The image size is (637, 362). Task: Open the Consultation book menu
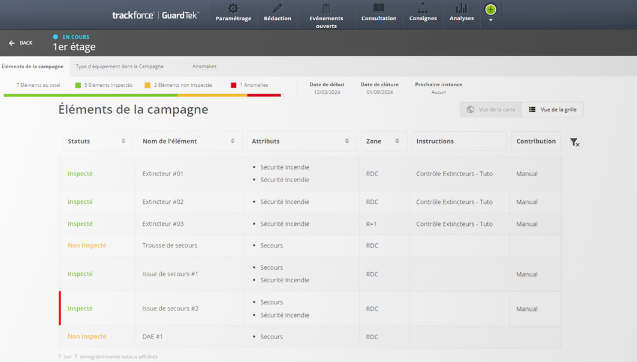tap(379, 13)
